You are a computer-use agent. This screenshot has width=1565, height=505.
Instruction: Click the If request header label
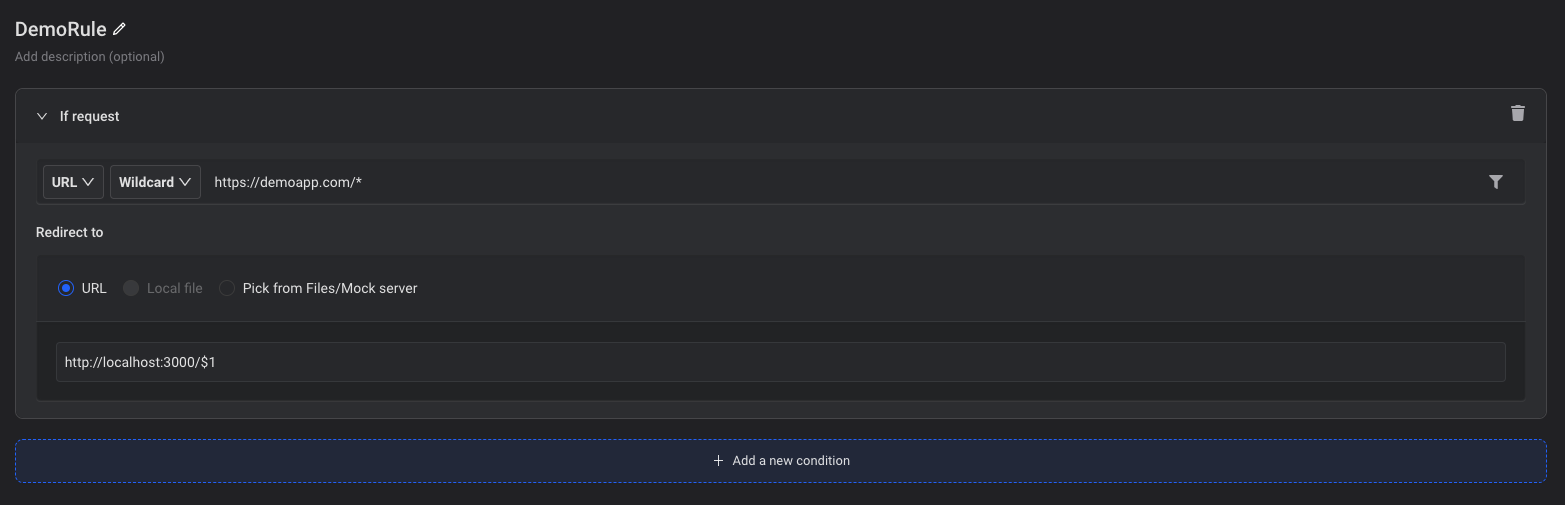coord(89,116)
